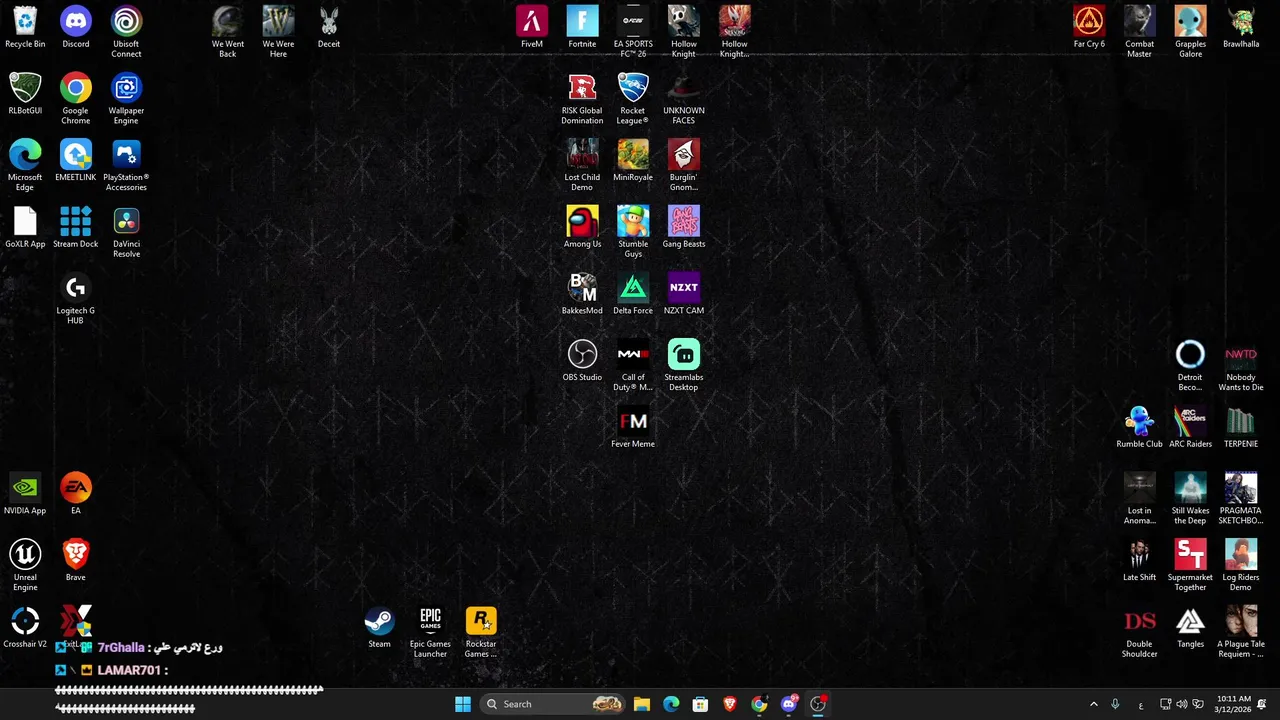The width and height of the screenshot is (1280, 720).
Task: Select the Rumble Club icon
Action: point(1139,428)
